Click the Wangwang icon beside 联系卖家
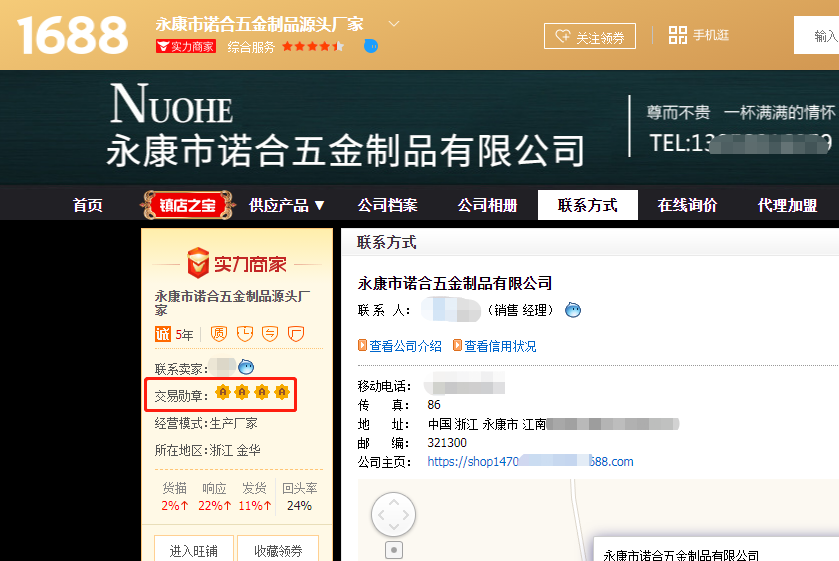Screen dimensions: 839x561 [246, 367]
